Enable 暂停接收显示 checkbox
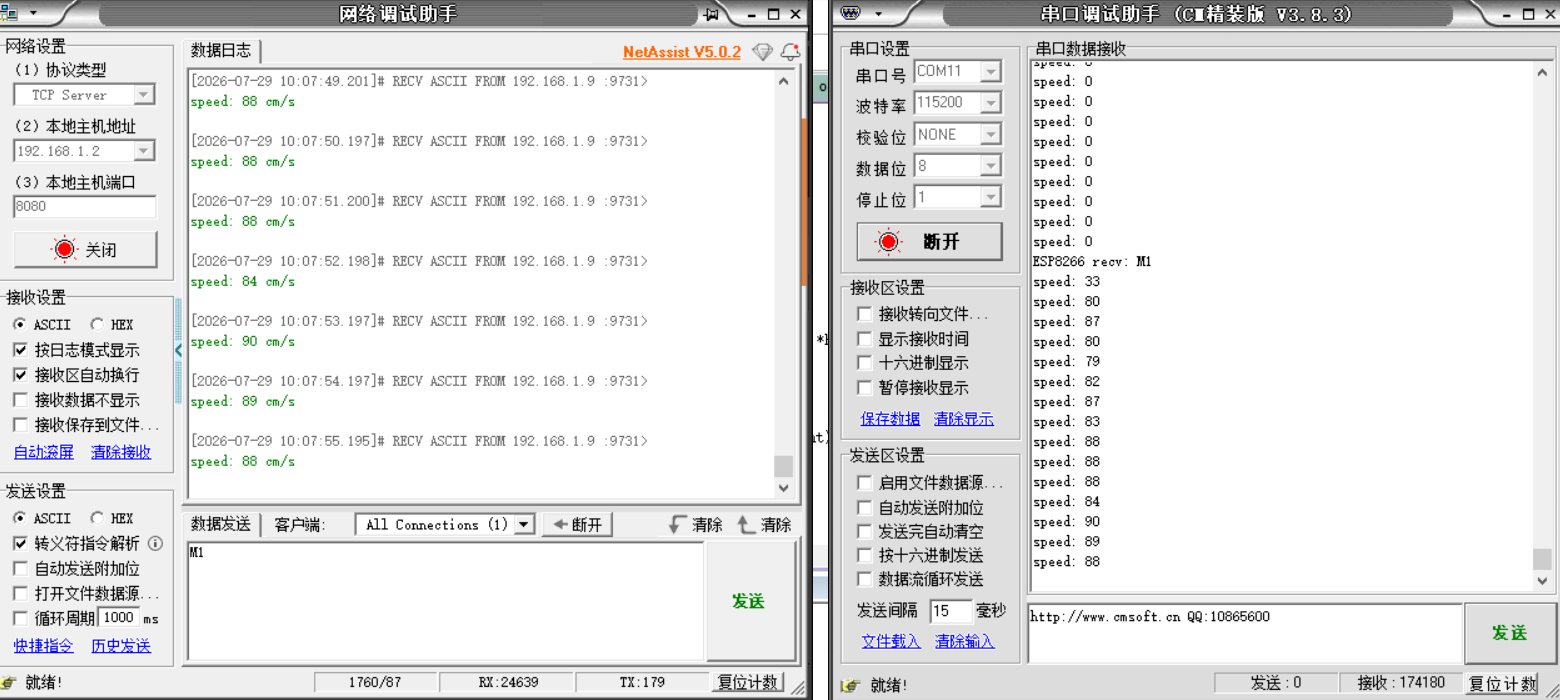This screenshot has height=700, width=1560. click(865, 388)
